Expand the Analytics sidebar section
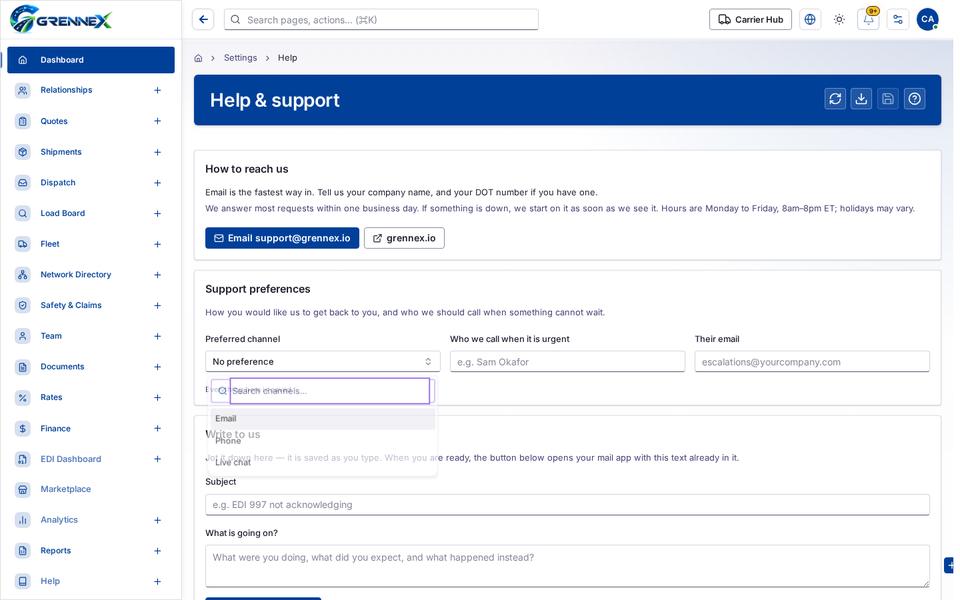The width and height of the screenshot is (960, 600). 157,520
